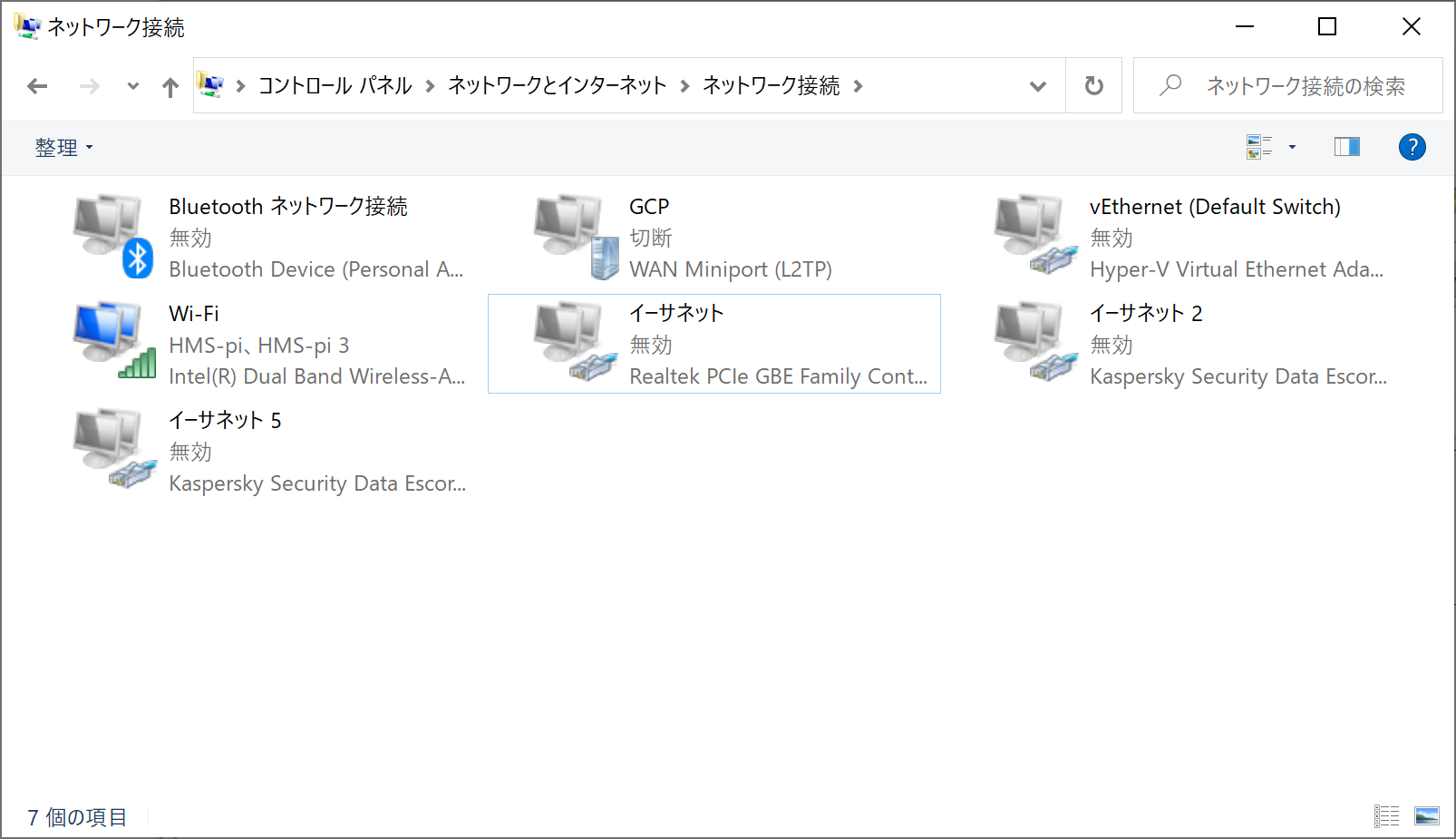
Task: Open the help with the question mark icon
Action: pos(1412,146)
